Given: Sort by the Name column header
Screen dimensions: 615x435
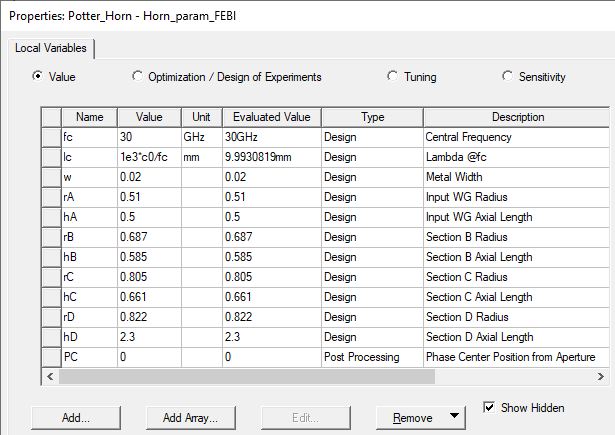Looking at the screenshot, I should [x=89, y=117].
